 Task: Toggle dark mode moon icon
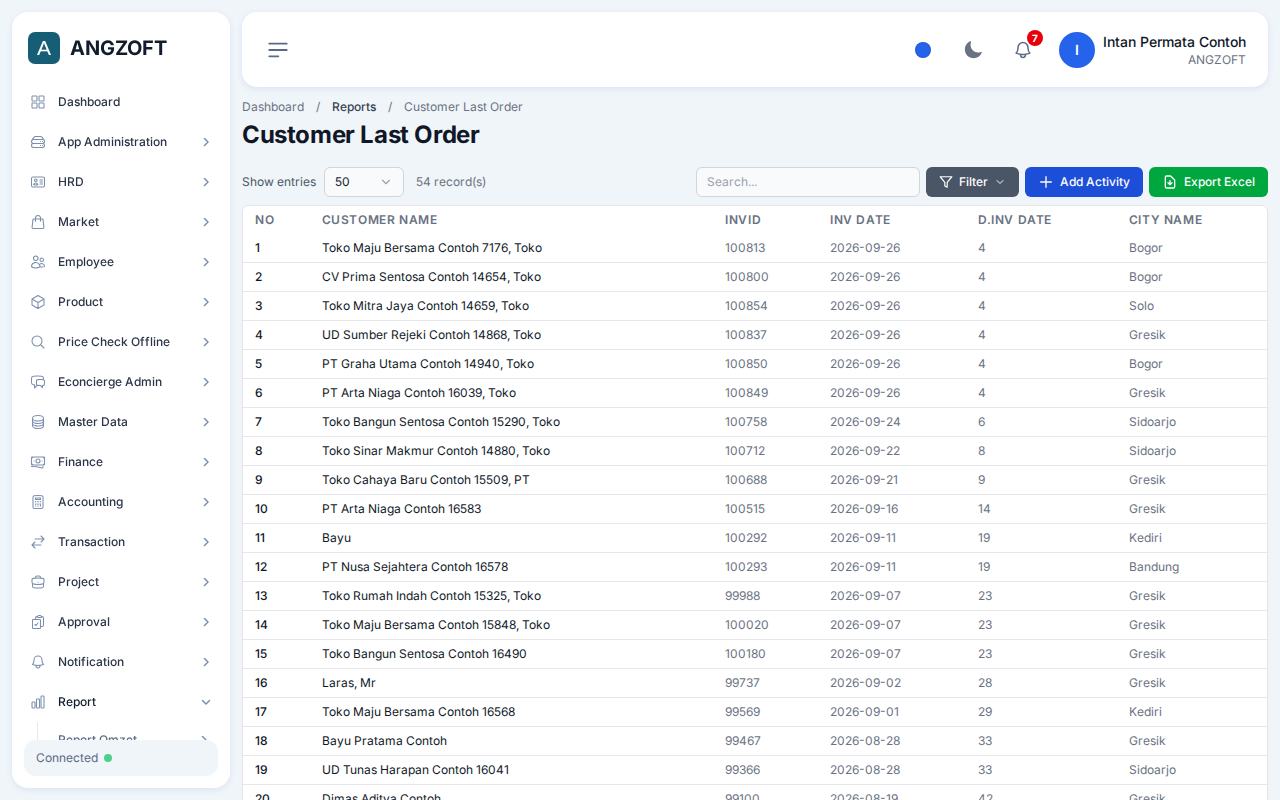[x=973, y=50]
